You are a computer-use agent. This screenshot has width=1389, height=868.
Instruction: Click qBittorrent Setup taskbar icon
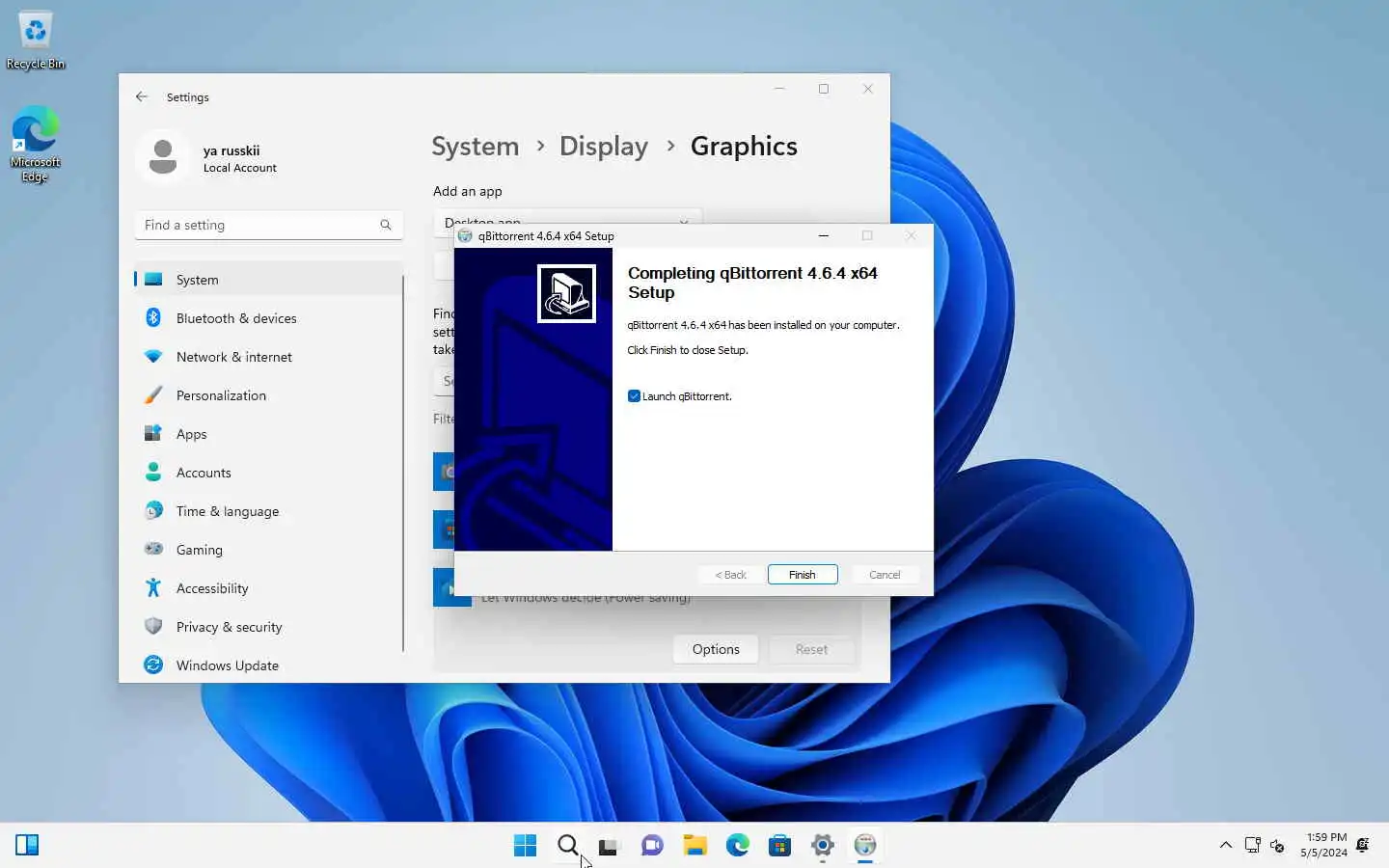(x=865, y=846)
